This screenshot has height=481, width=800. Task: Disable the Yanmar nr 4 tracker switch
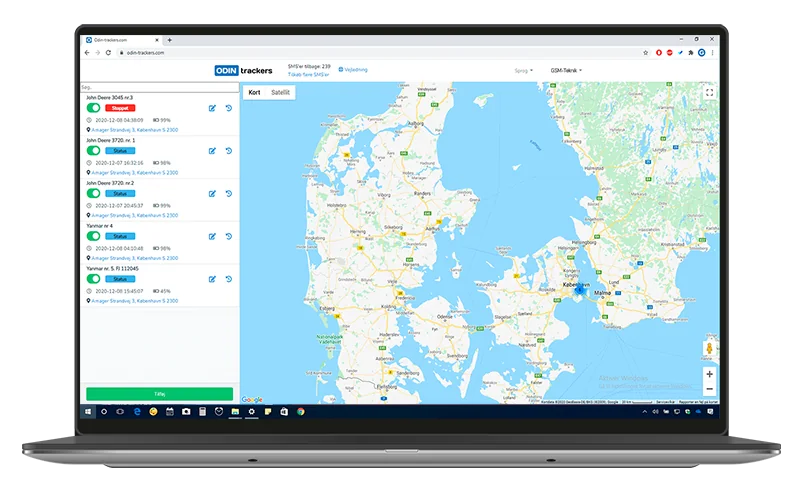click(x=93, y=236)
